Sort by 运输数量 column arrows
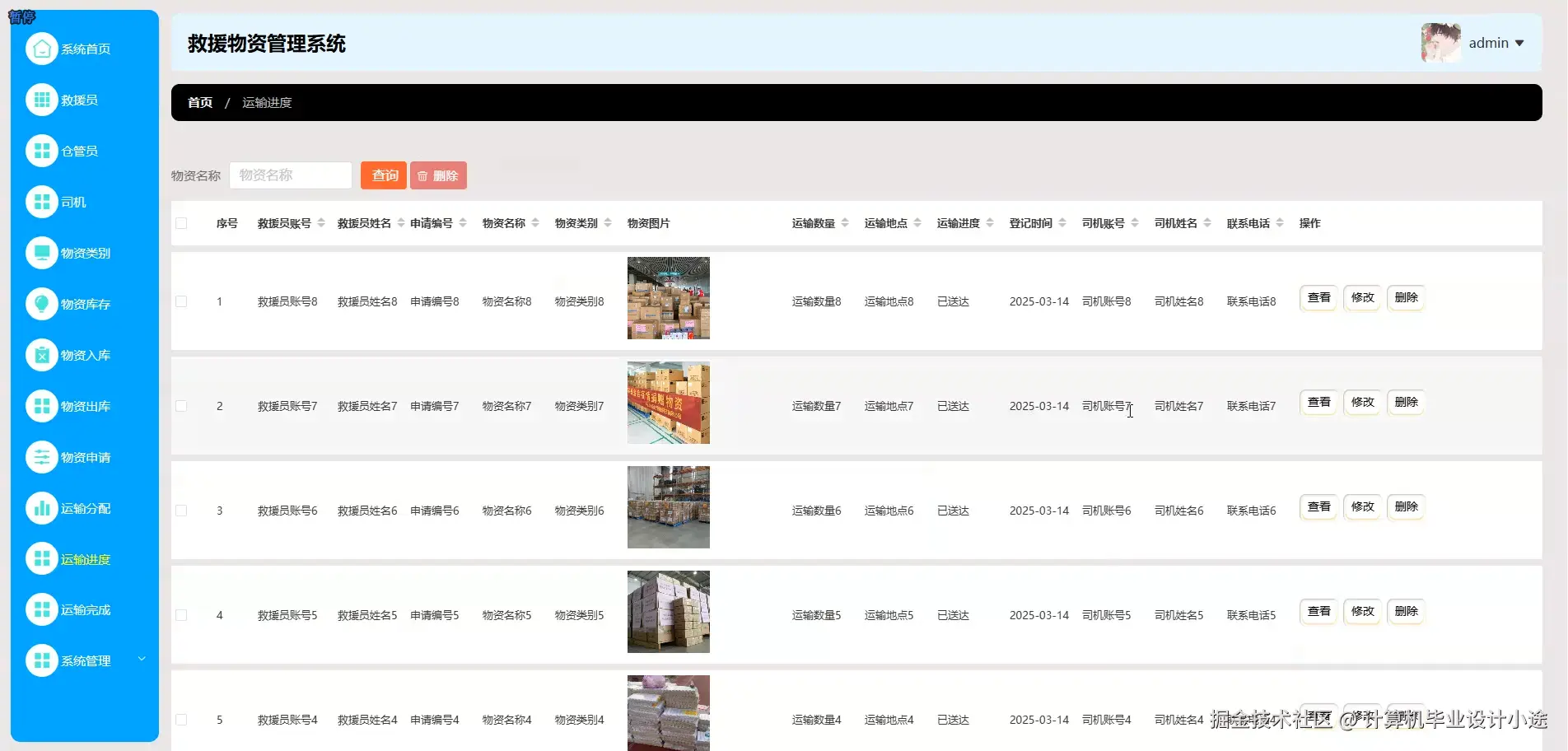The width and height of the screenshot is (1568, 751). (845, 223)
